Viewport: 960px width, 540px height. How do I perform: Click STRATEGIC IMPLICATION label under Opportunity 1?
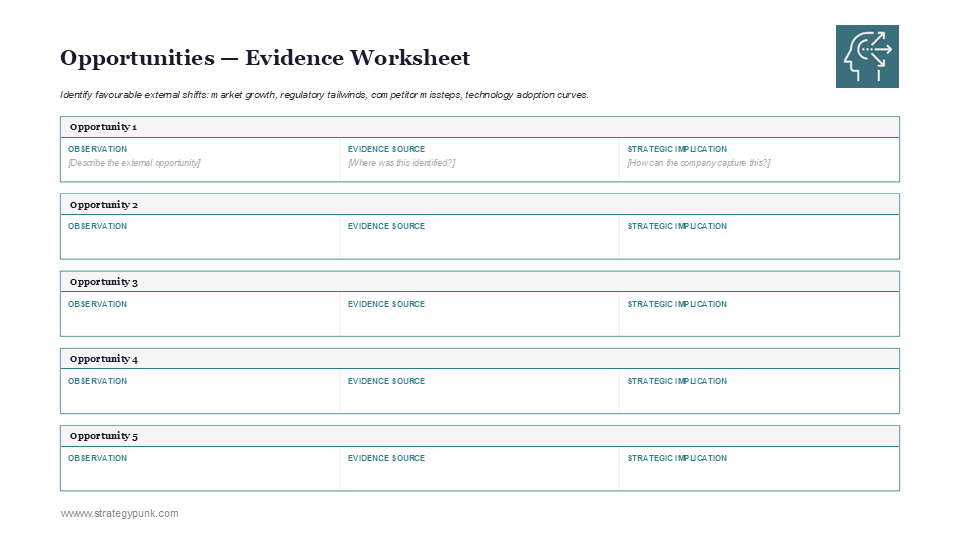(x=677, y=149)
